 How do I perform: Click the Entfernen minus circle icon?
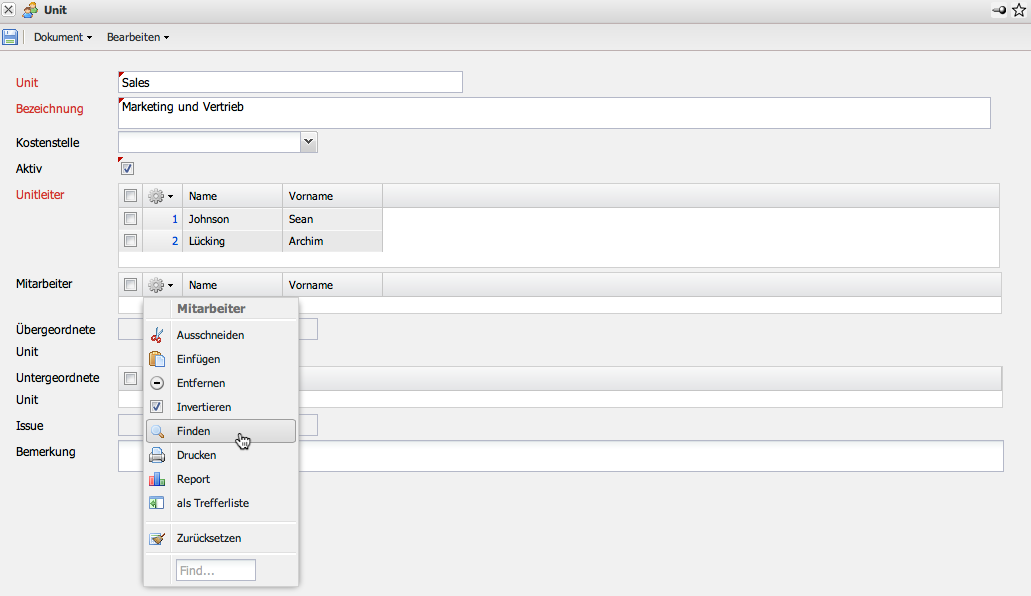156,383
